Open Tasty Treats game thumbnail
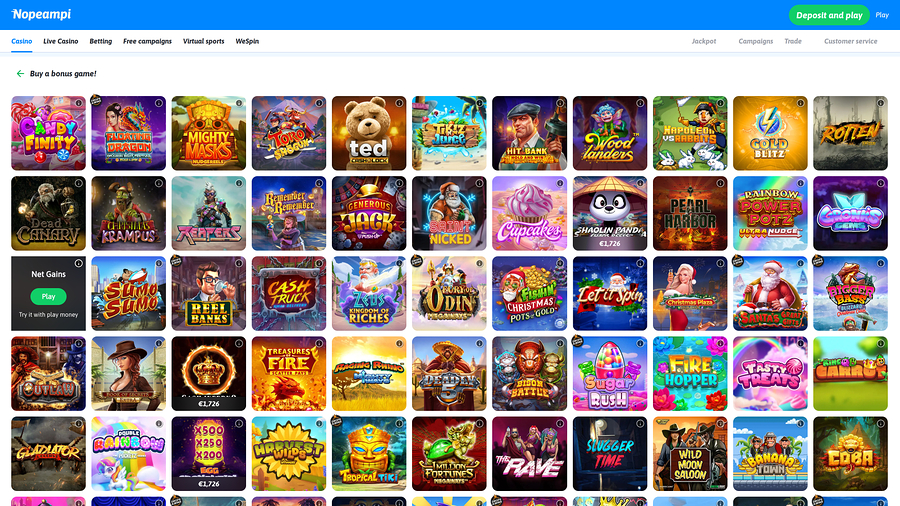 click(770, 373)
